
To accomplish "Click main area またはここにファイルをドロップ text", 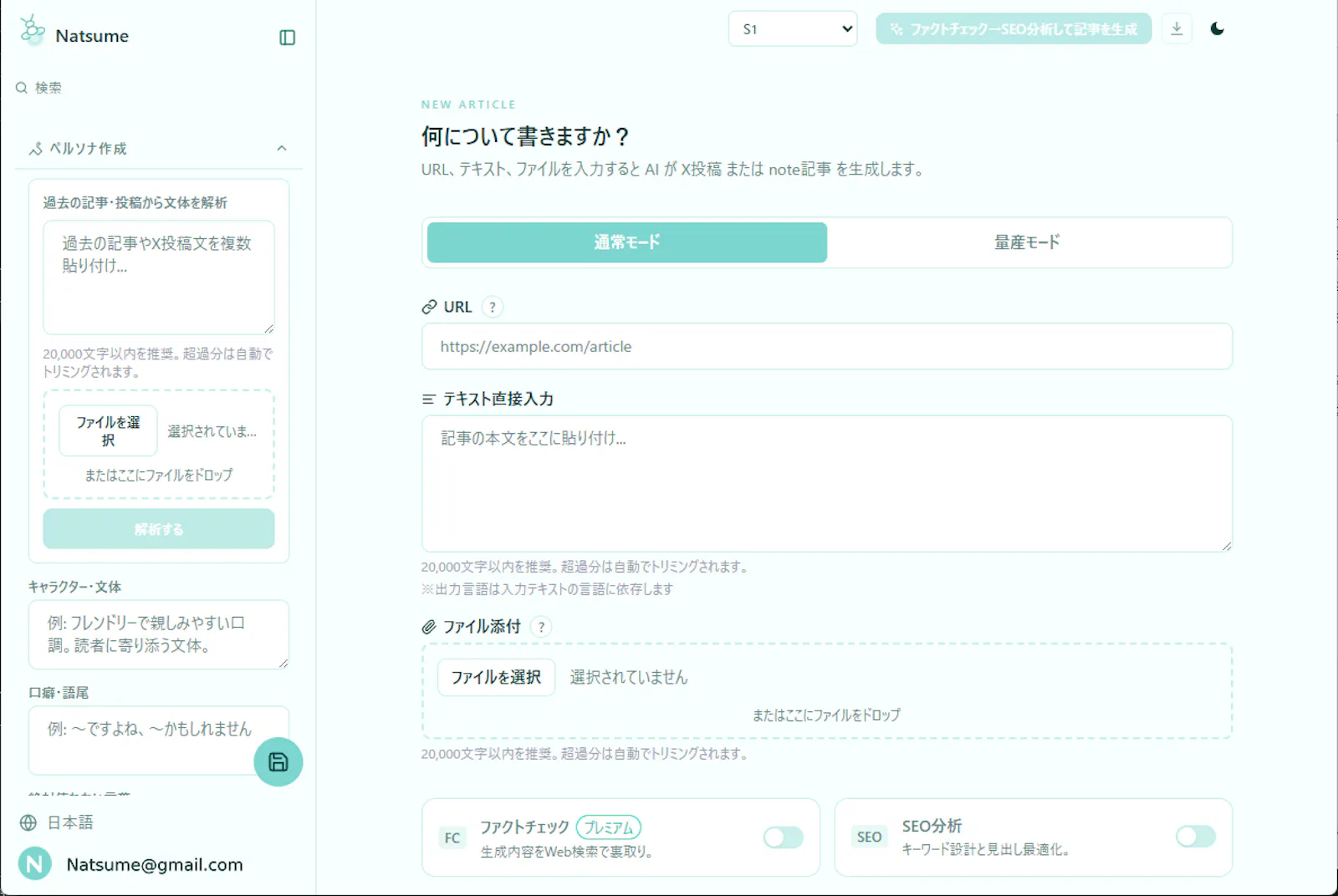I will coord(826,715).
